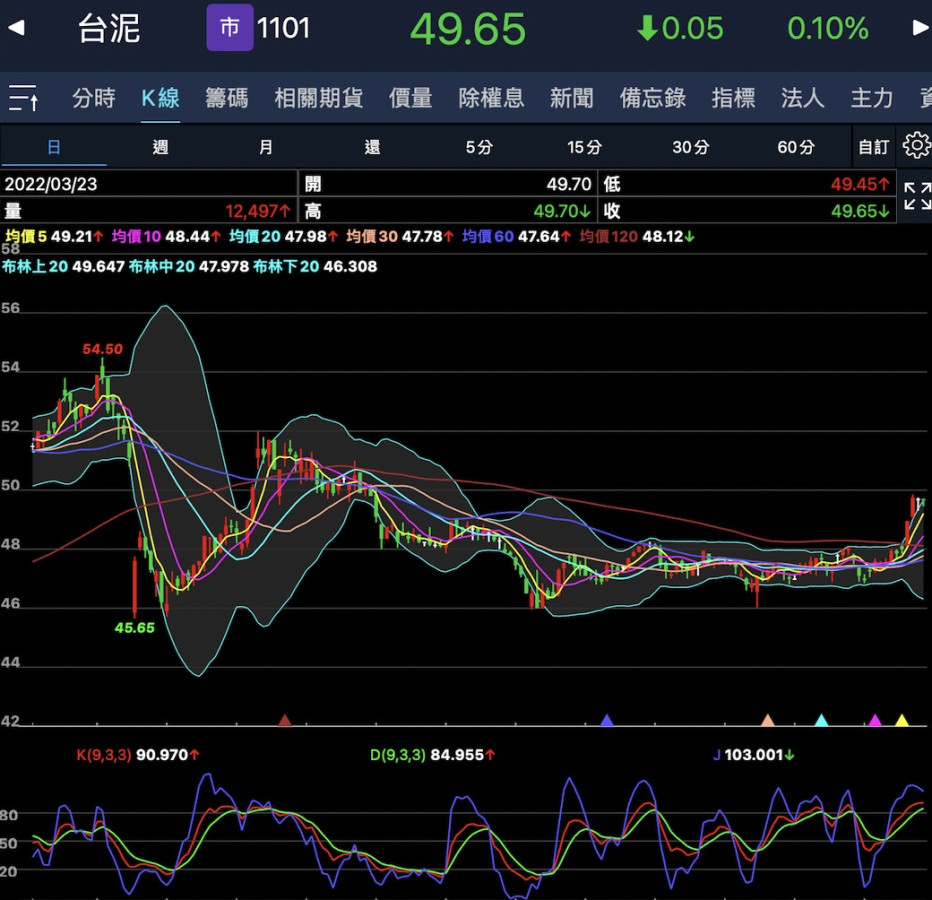Open 新聞 news section
This screenshot has height=900, width=932.
[x=571, y=98]
